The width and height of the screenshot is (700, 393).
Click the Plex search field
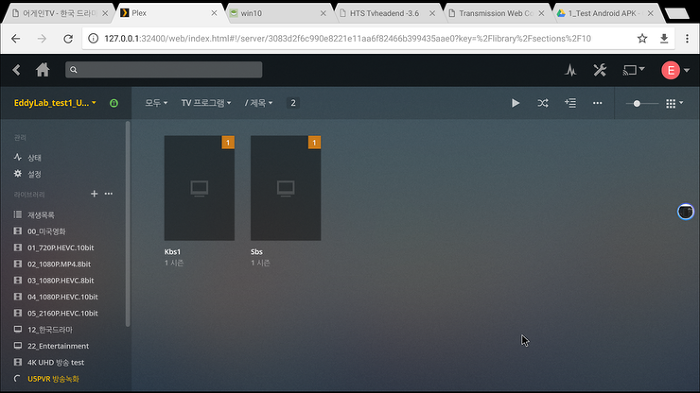[x=164, y=70]
